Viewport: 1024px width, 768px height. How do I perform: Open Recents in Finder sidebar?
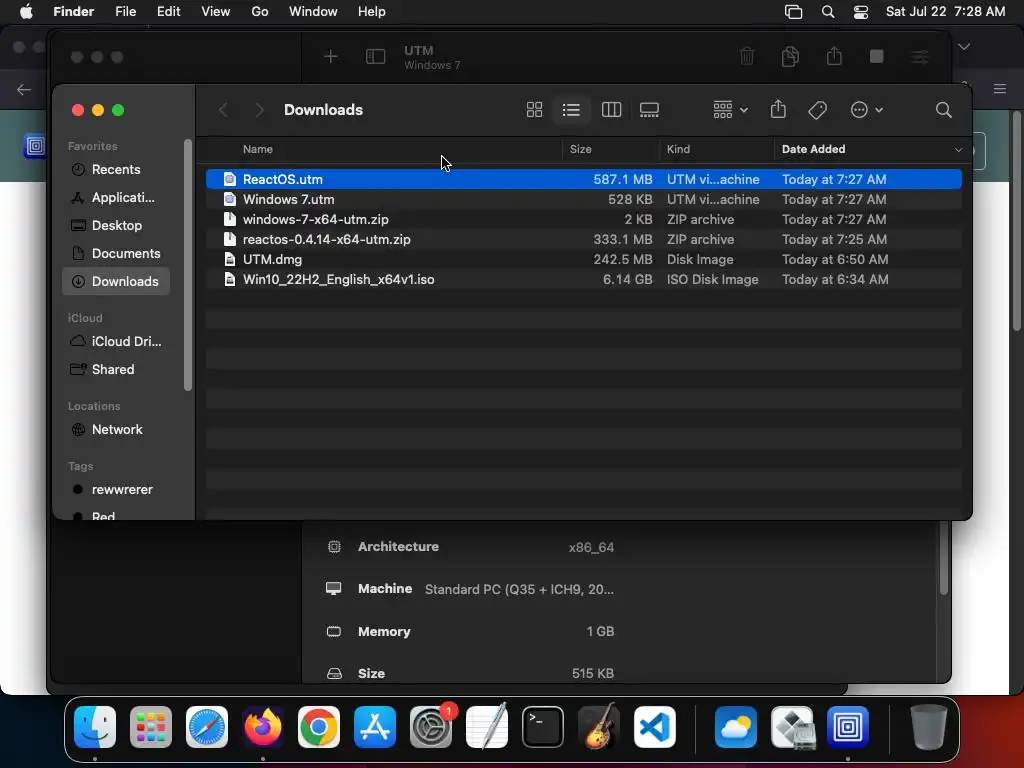click(x=116, y=169)
